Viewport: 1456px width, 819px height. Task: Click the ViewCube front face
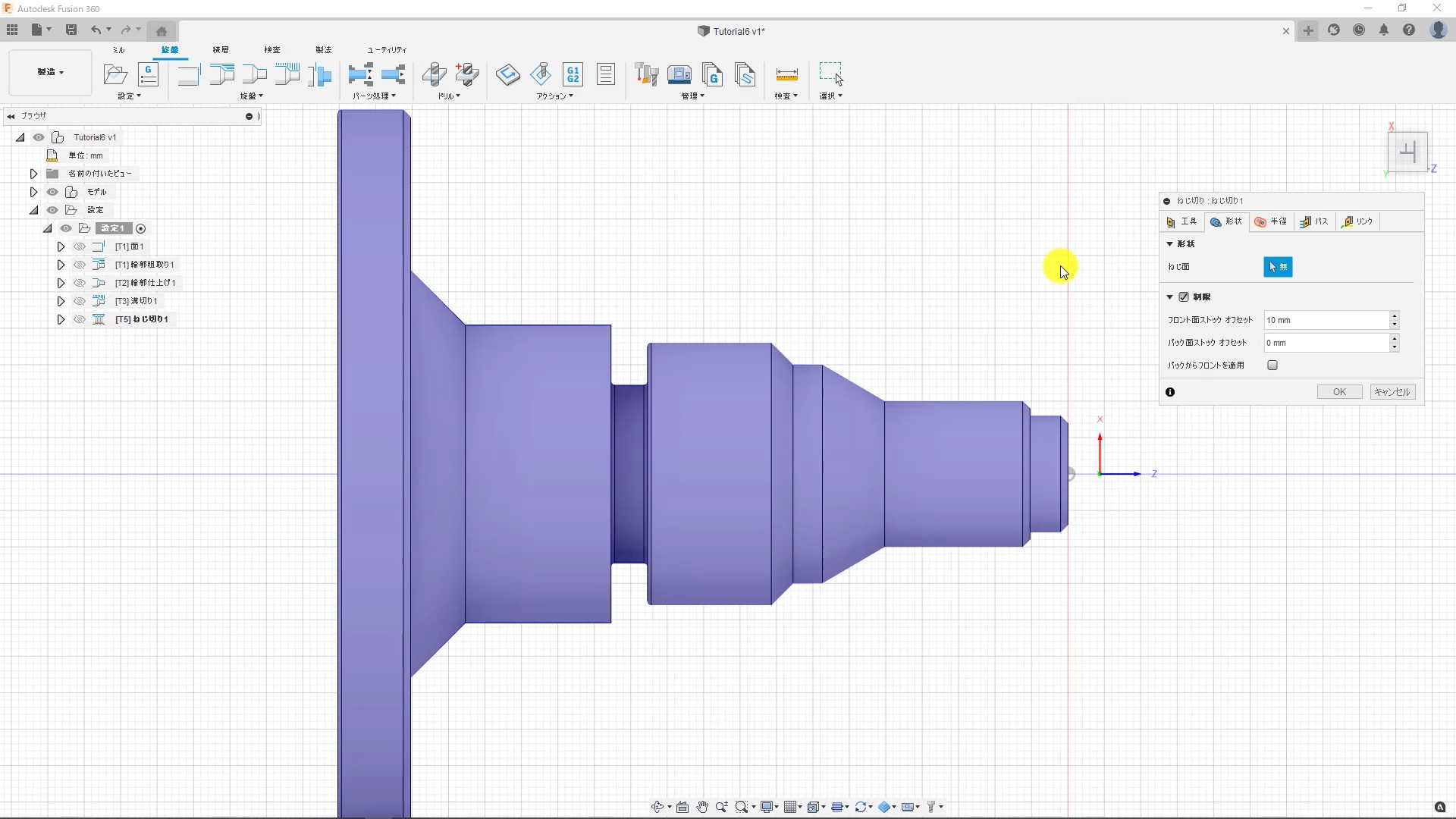(1407, 152)
